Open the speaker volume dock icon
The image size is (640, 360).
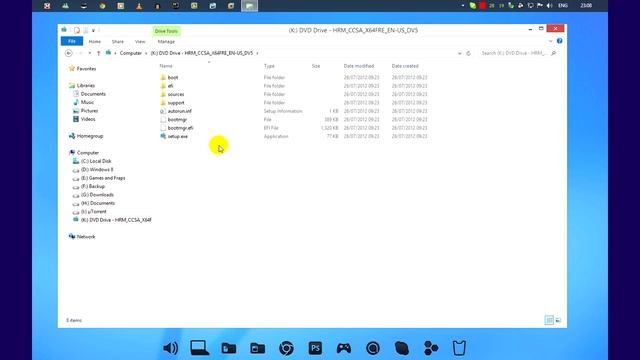(170, 348)
